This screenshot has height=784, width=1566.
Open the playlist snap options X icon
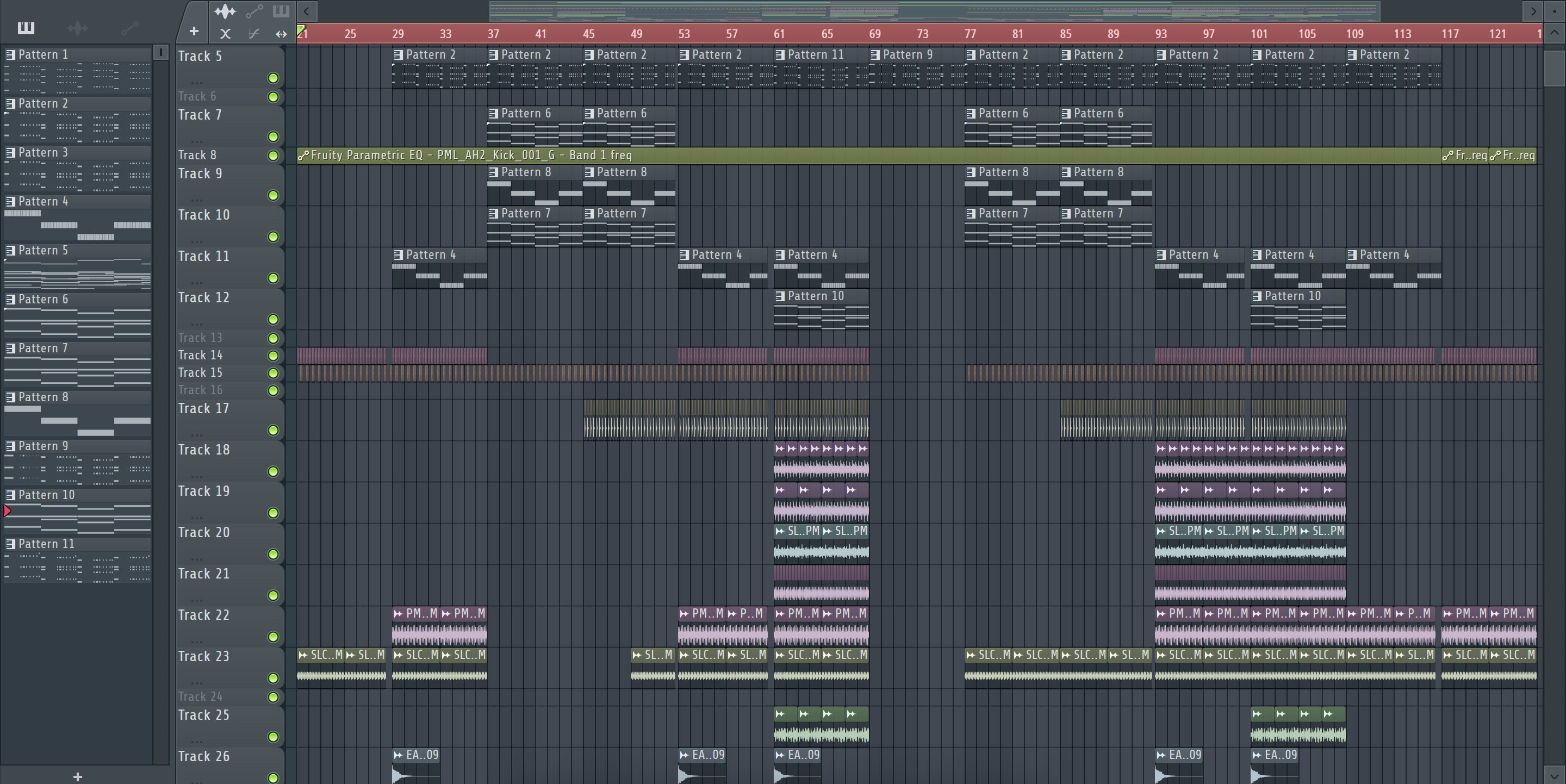(225, 34)
